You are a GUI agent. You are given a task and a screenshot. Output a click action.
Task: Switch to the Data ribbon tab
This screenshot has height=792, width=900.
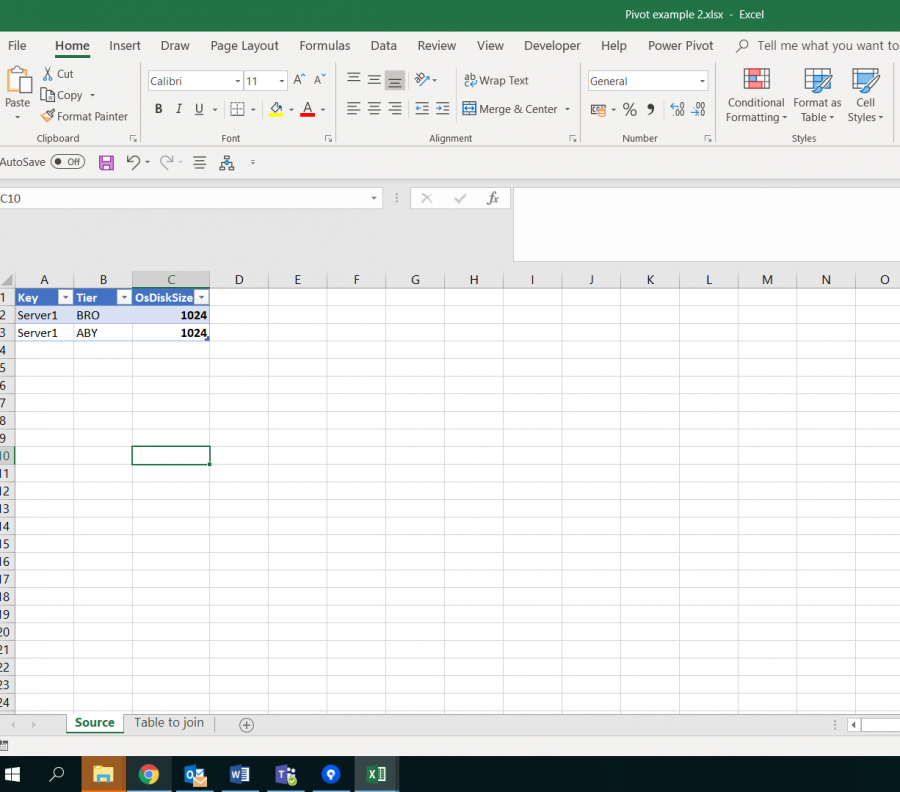pos(383,46)
